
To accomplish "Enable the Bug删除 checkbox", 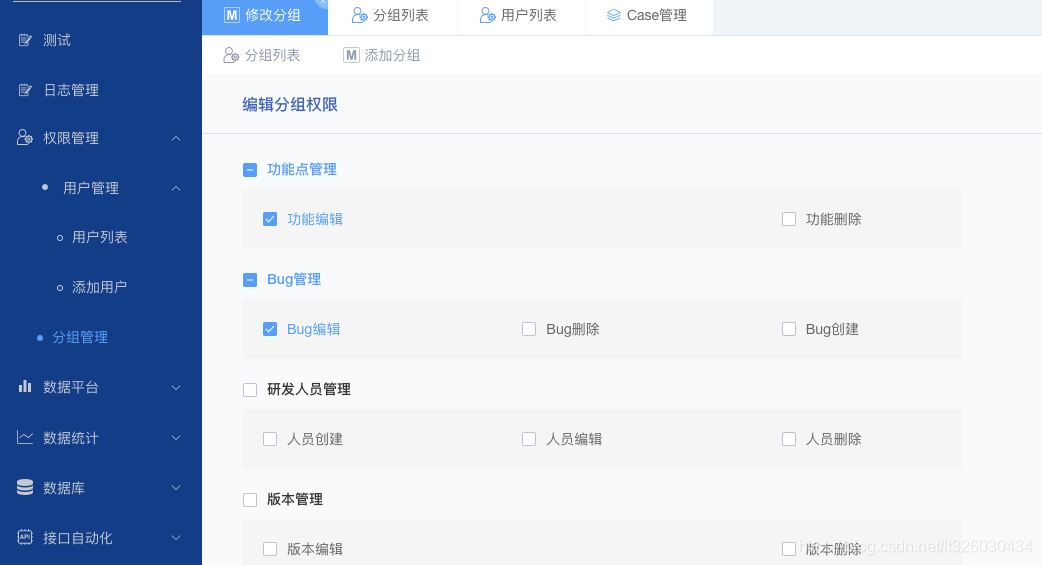I will [529, 329].
